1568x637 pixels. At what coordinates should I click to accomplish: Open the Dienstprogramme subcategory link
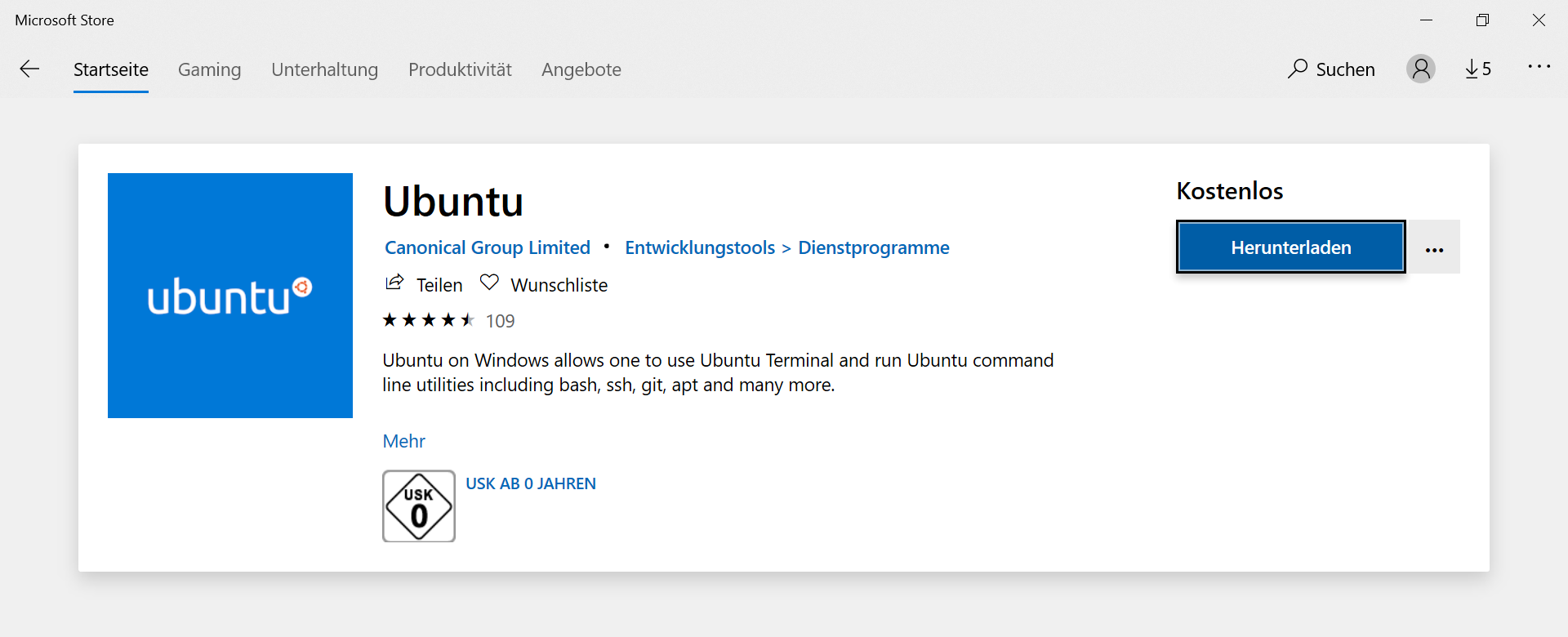tap(874, 247)
